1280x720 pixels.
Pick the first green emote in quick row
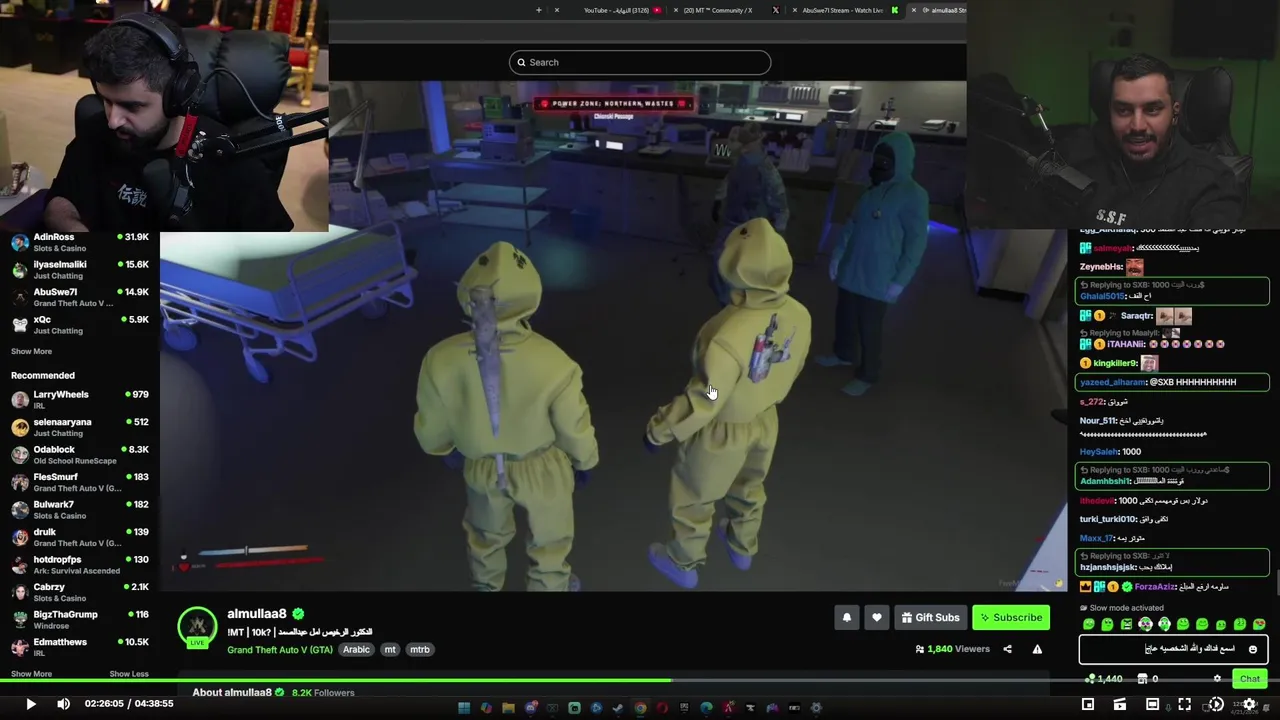[1089, 624]
